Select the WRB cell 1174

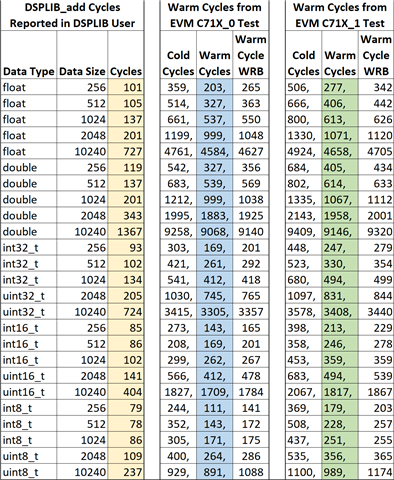[x=376, y=472]
